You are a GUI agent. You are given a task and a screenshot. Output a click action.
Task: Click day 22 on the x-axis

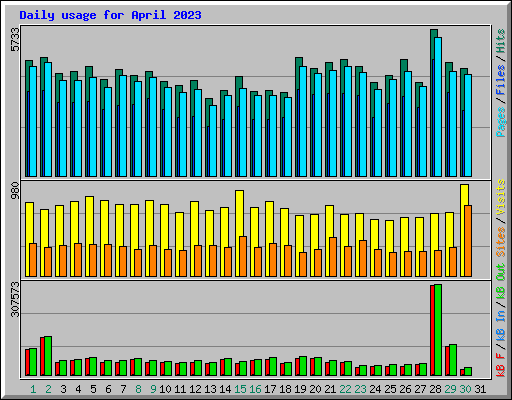point(345,389)
